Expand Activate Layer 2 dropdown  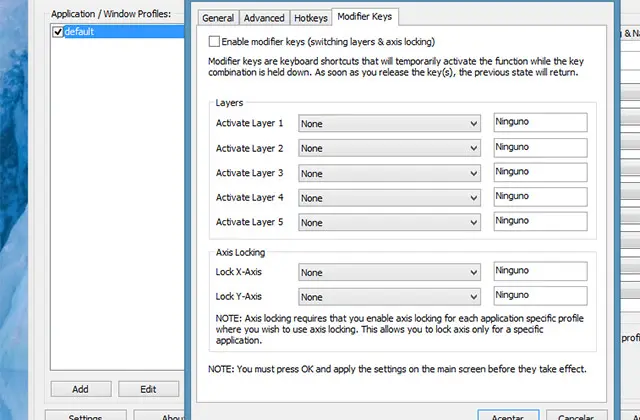[x=390, y=148]
